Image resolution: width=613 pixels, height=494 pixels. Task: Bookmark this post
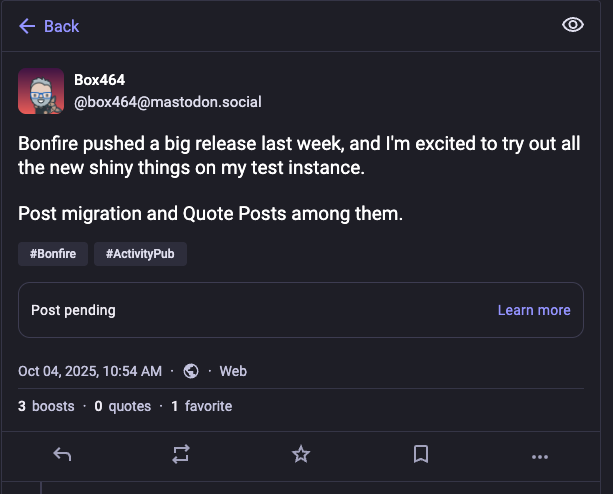421,455
